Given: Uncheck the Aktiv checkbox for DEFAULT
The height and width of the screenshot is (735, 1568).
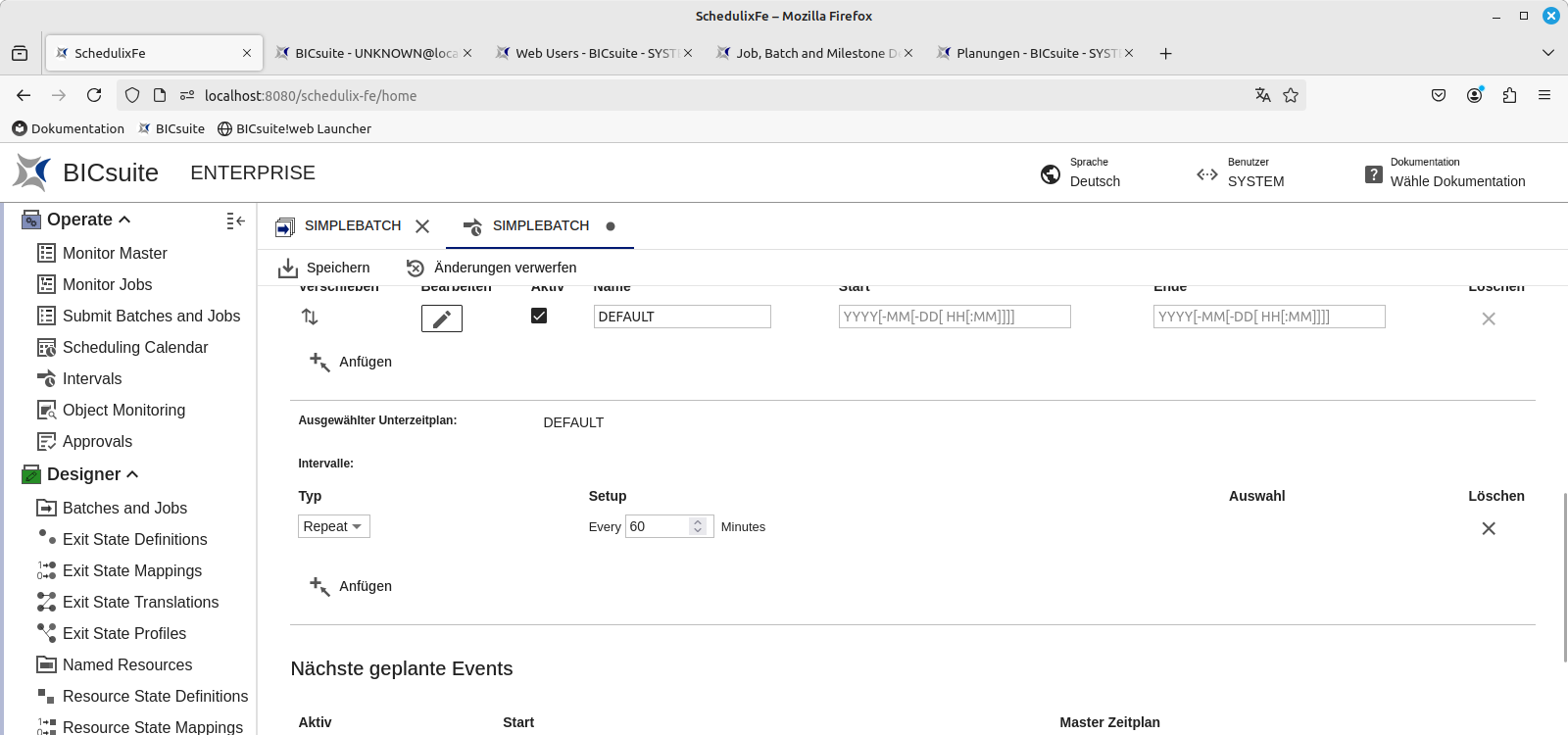Looking at the screenshot, I should point(539,316).
